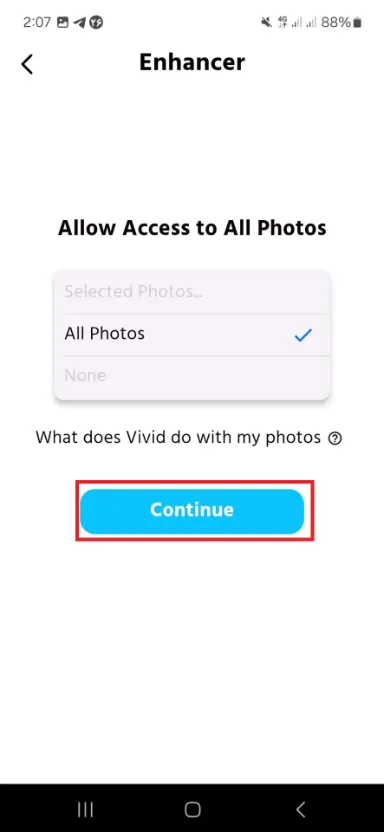Tap the Telegram notification icon in status bar
This screenshot has height=832, width=384.
pyautogui.click(x=80, y=22)
